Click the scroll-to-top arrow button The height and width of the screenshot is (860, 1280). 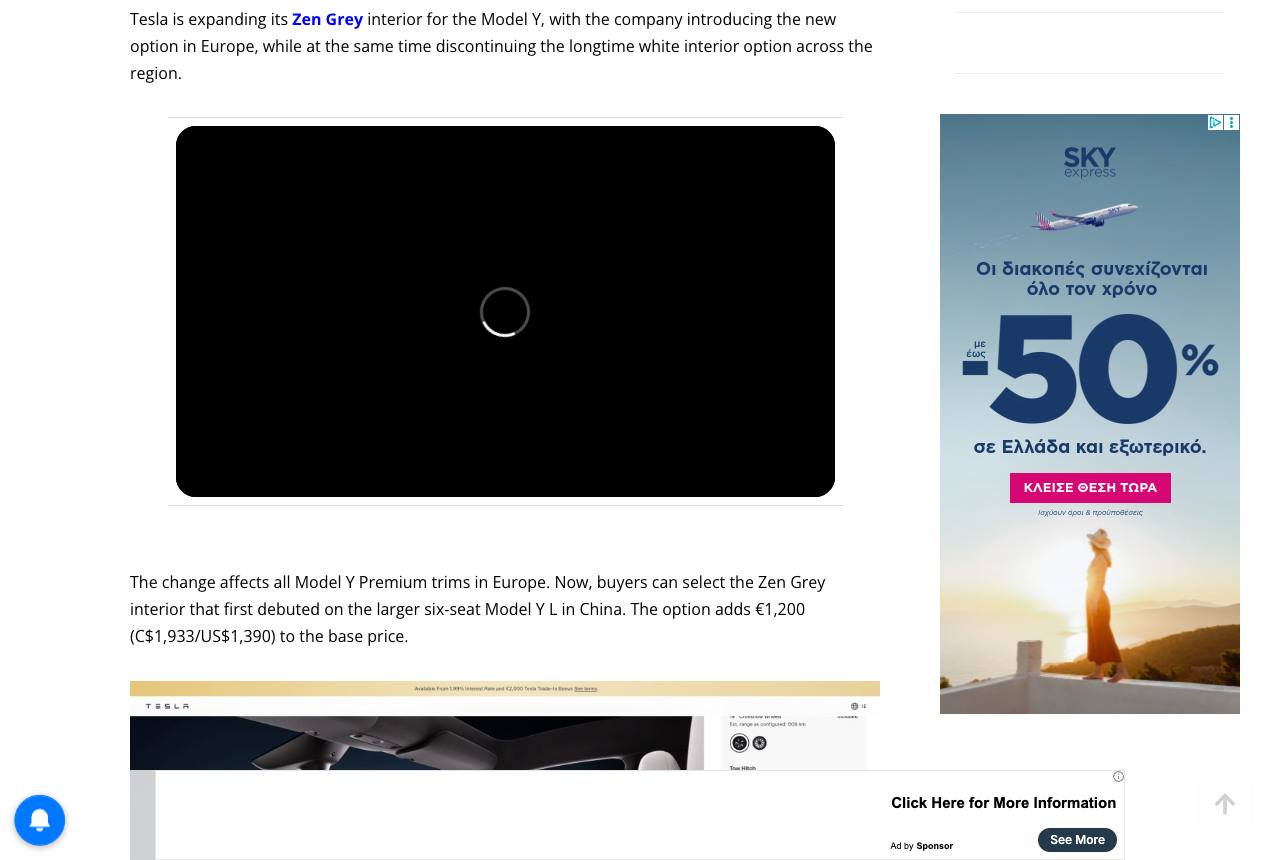1225,804
